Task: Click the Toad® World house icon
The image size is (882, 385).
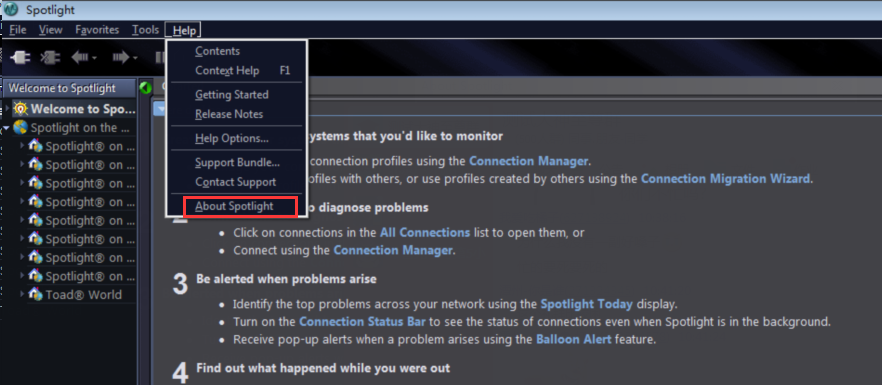Action: (35, 294)
